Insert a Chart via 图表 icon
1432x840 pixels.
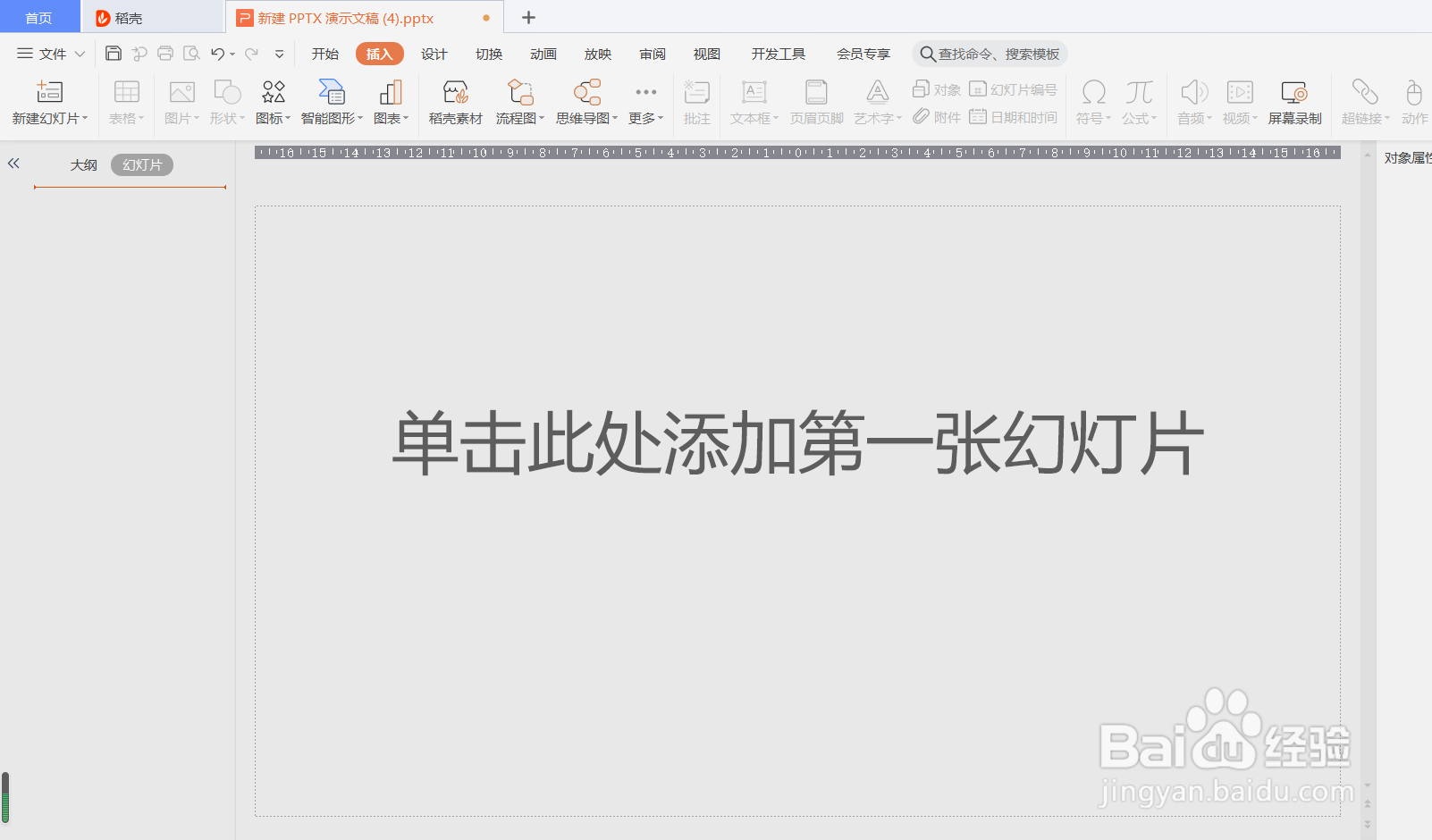(391, 92)
